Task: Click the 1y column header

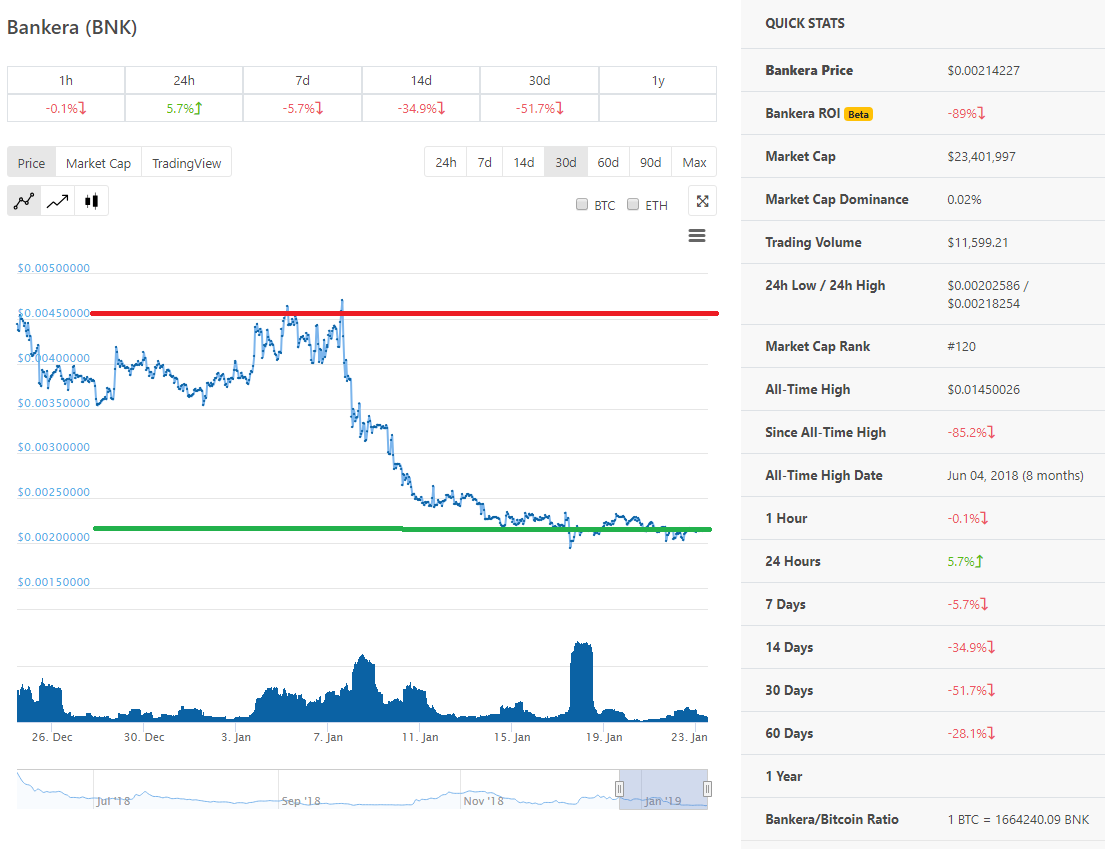Action: pos(658,80)
